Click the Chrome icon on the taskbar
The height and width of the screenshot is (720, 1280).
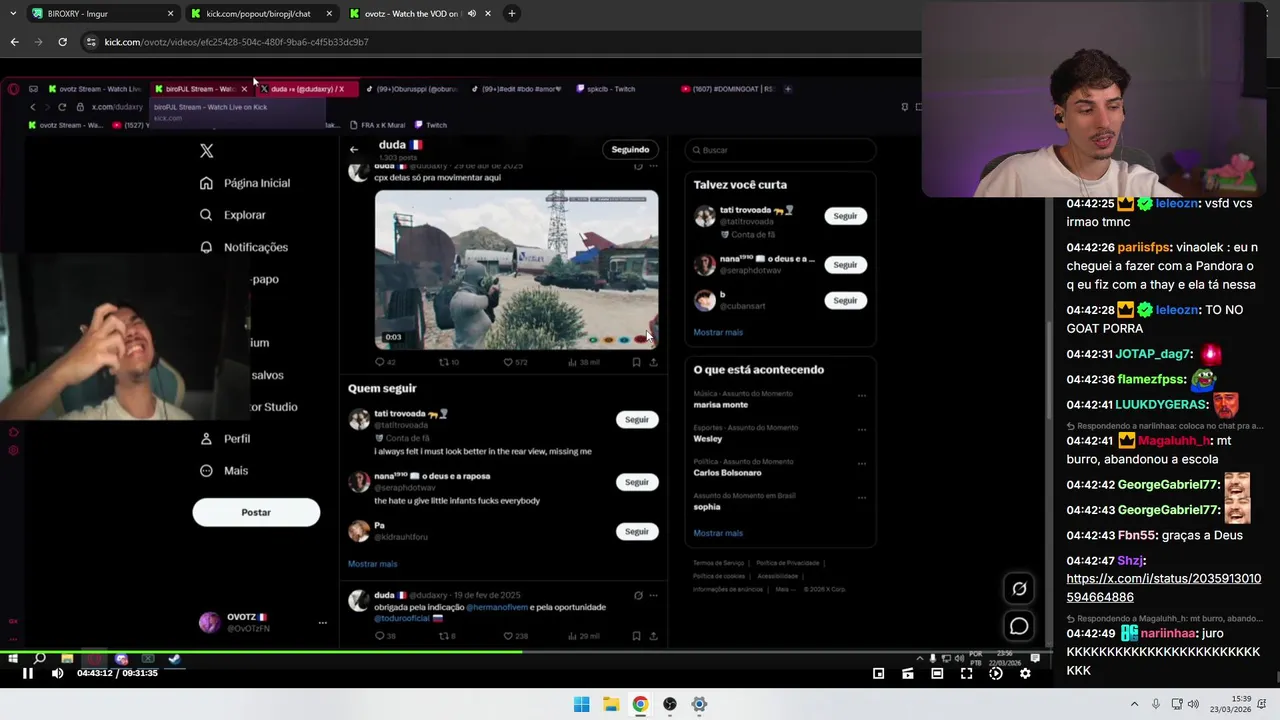pyautogui.click(x=640, y=704)
